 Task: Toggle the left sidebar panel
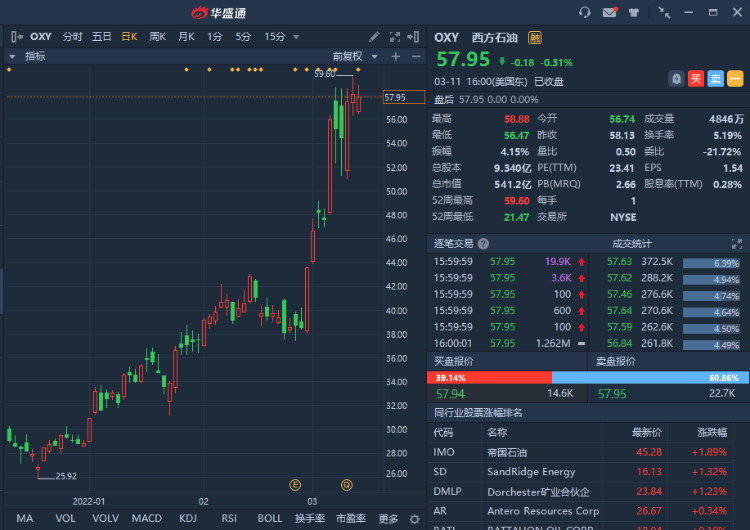click(16, 37)
